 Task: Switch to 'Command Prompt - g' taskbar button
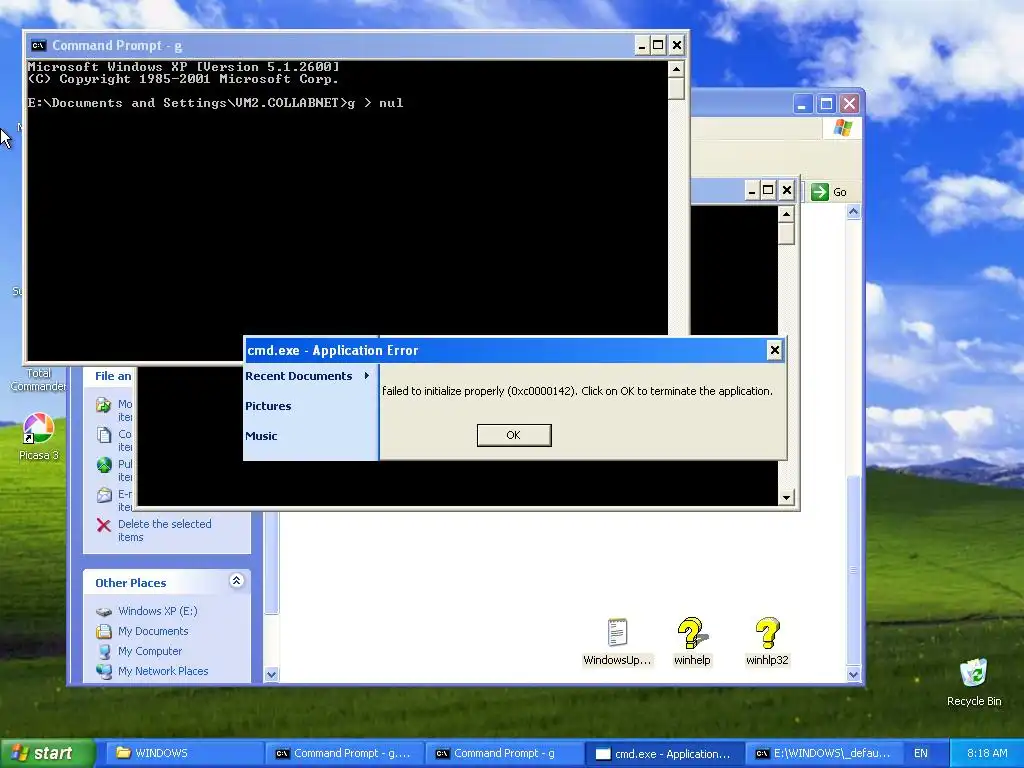pyautogui.click(x=505, y=754)
